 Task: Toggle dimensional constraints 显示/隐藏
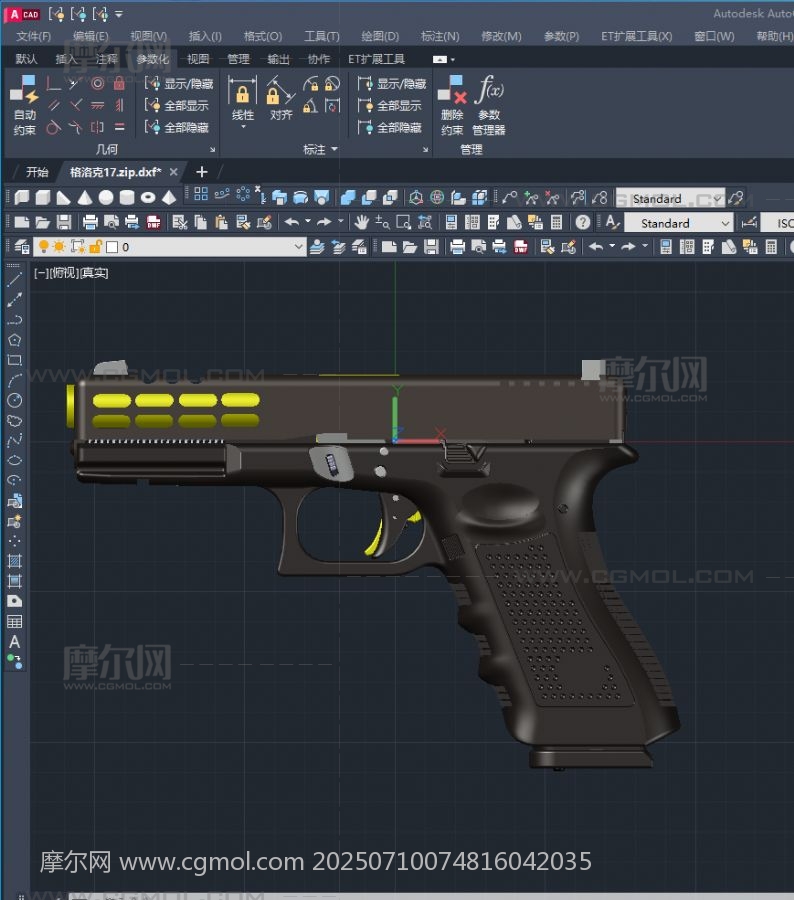tap(392, 84)
